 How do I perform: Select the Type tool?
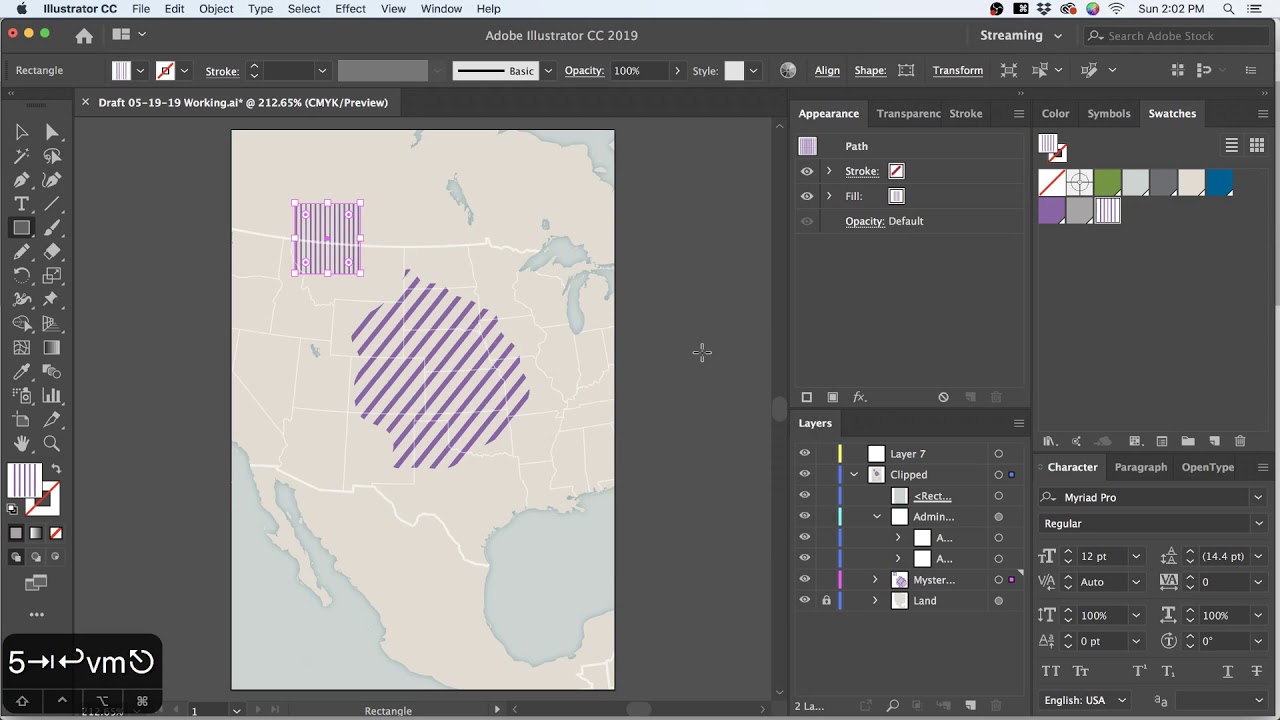[x=21, y=204]
